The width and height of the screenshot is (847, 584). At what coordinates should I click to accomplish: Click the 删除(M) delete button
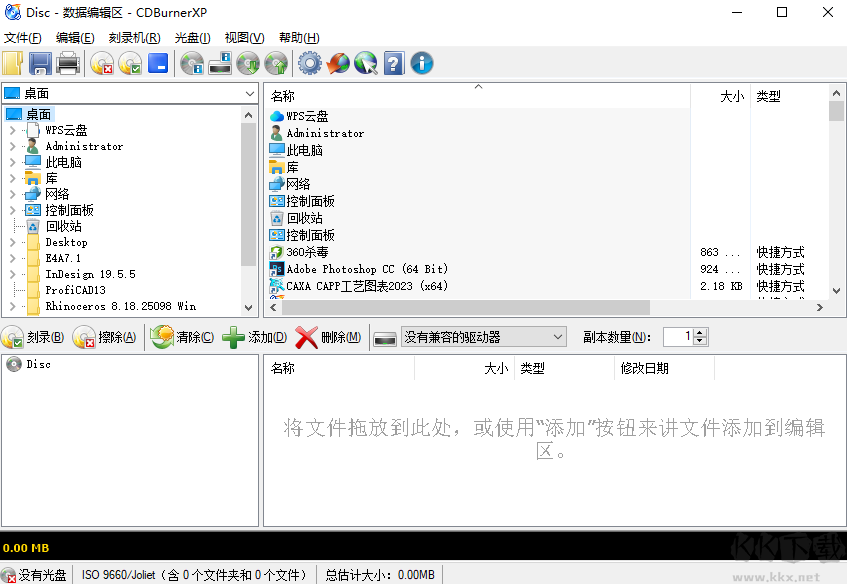point(328,337)
